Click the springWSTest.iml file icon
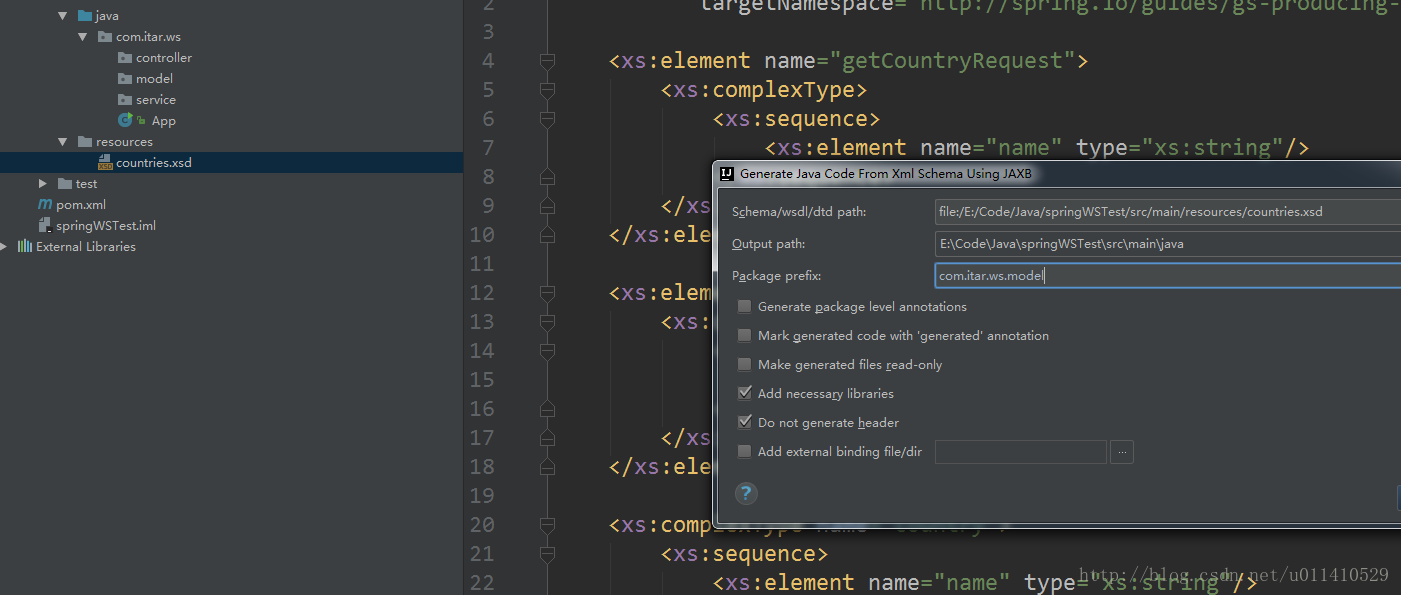 click(x=45, y=226)
